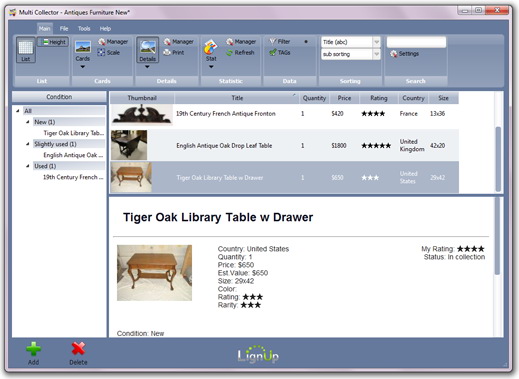
Task: Collapse the All tree node
Action: 18,111
